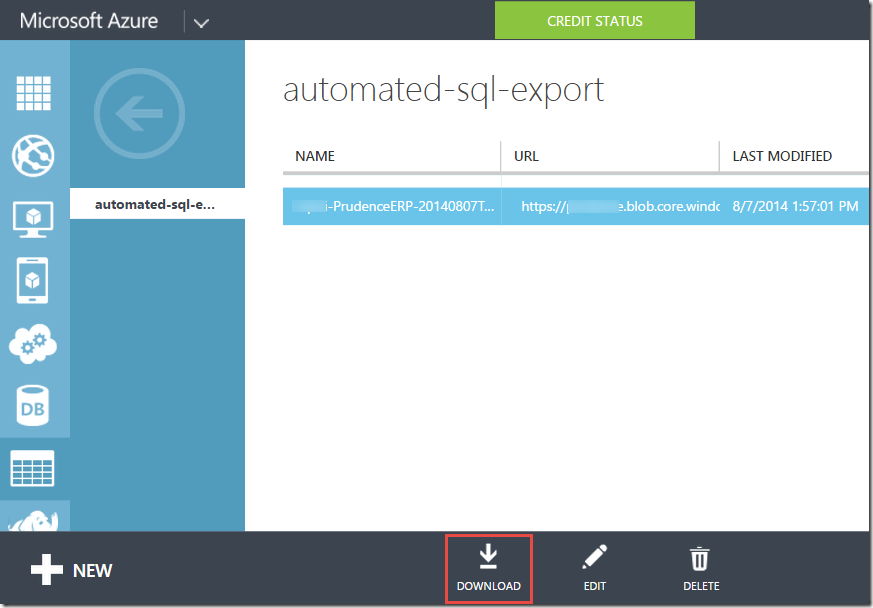This screenshot has height=608, width=873.
Task: Click the Microsoft Azure logo text
Action: [89, 21]
